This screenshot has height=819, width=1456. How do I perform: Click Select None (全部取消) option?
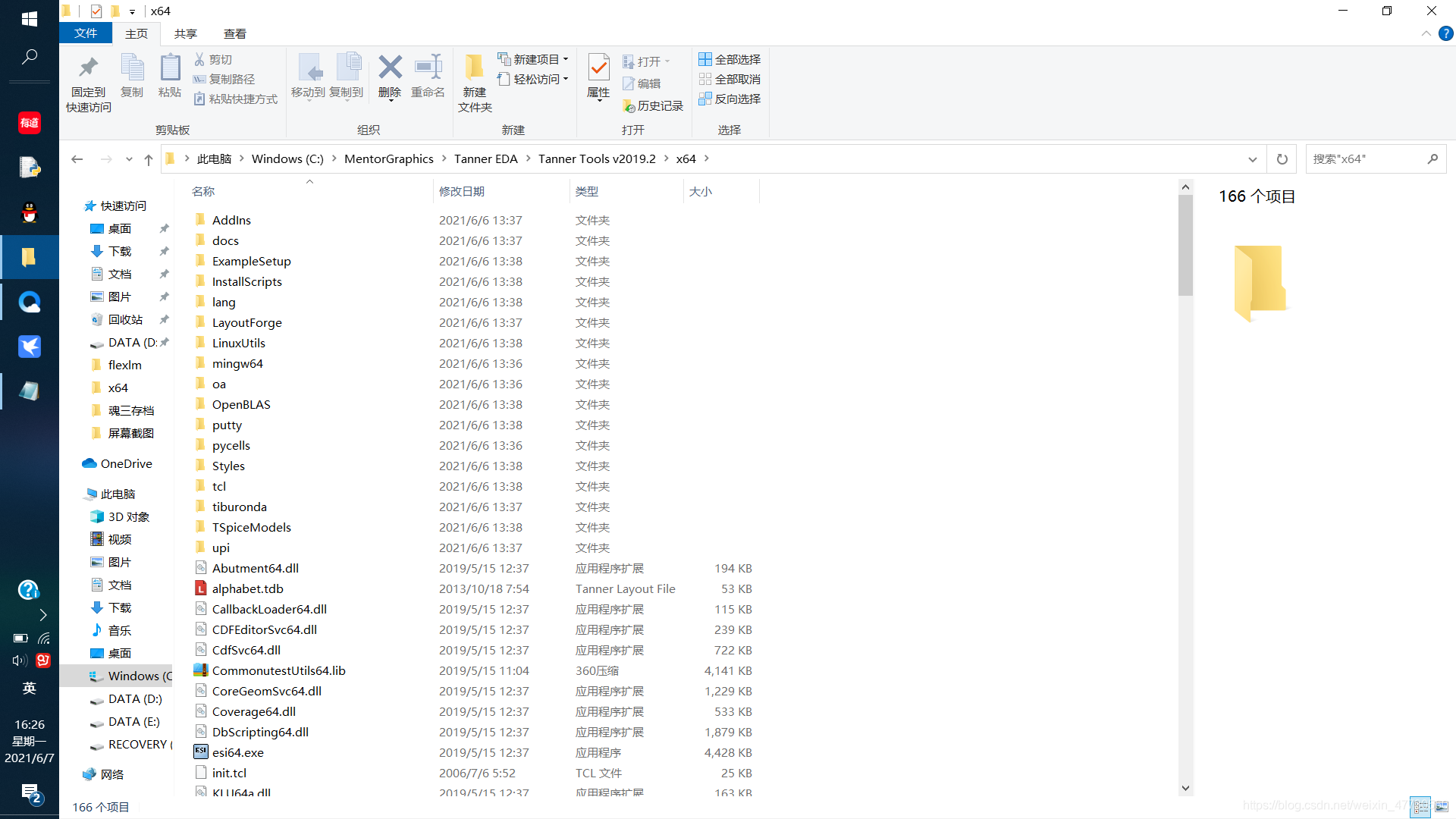point(730,79)
